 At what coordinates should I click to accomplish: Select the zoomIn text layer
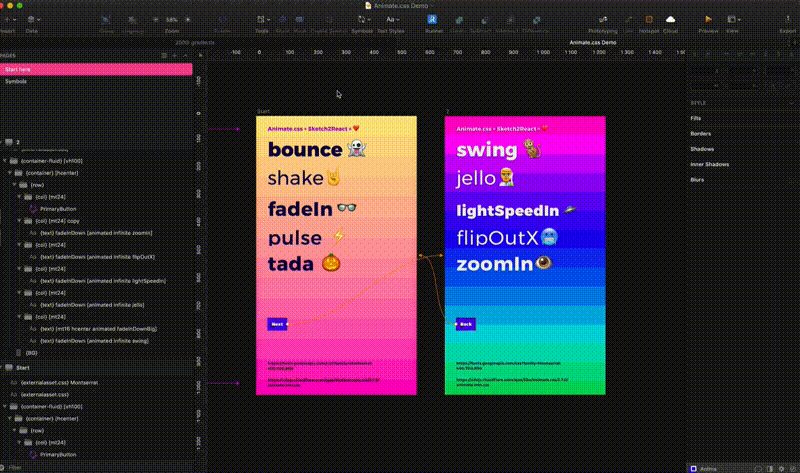[96, 233]
